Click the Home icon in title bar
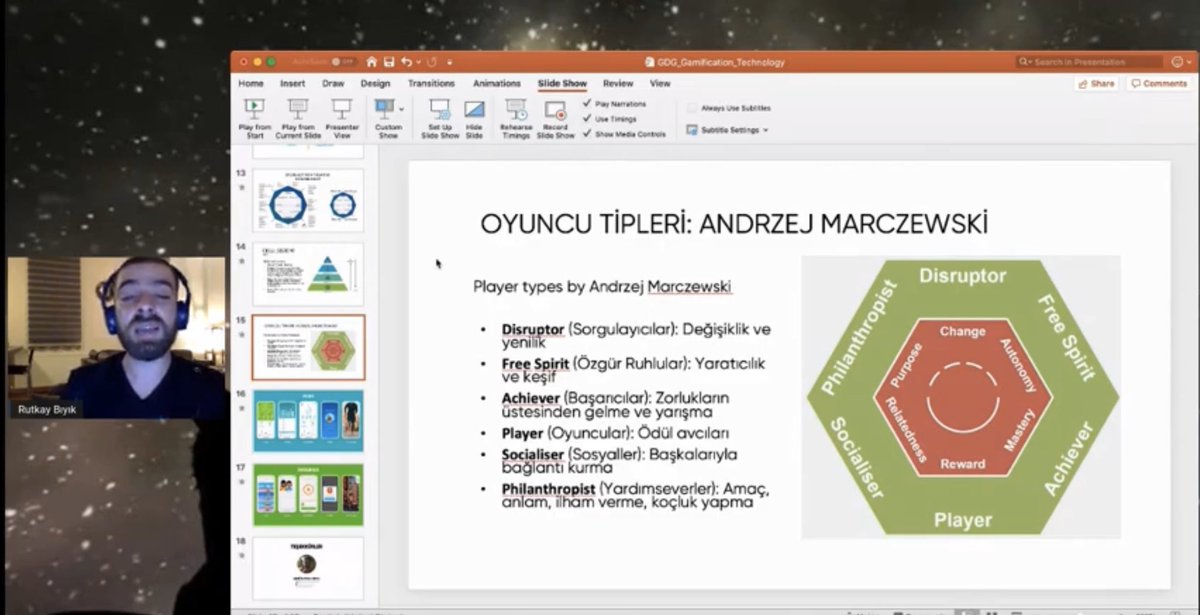This screenshot has height=615, width=1200. click(x=372, y=62)
